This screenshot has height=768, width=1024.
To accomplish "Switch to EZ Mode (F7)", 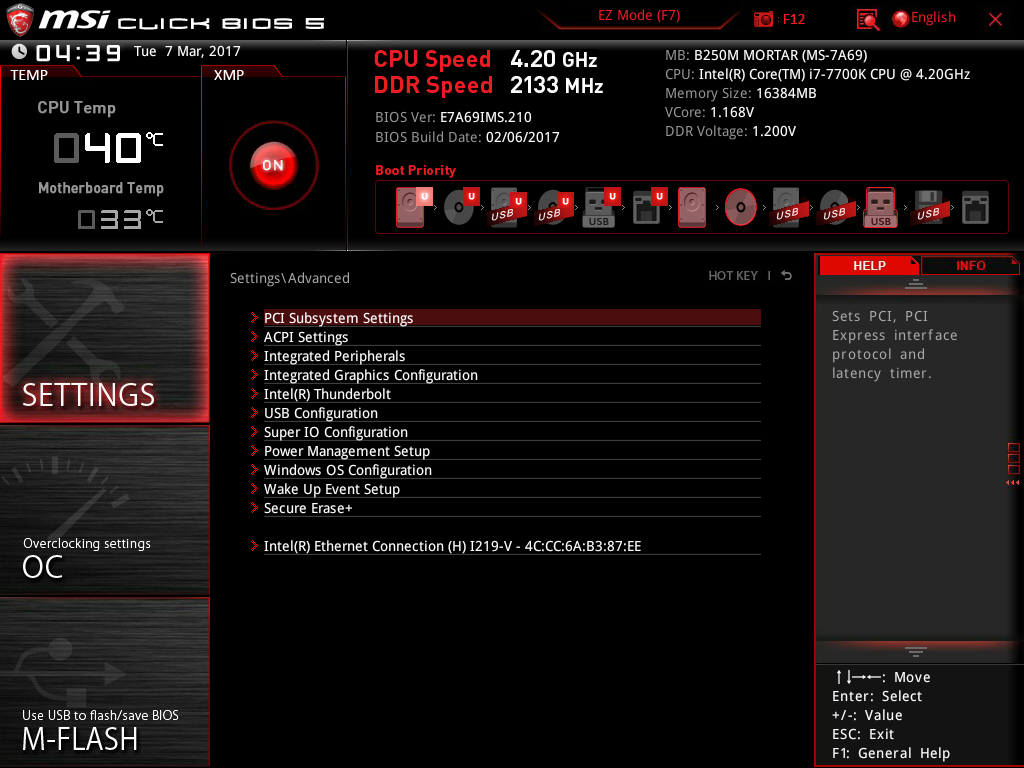I will [640, 16].
